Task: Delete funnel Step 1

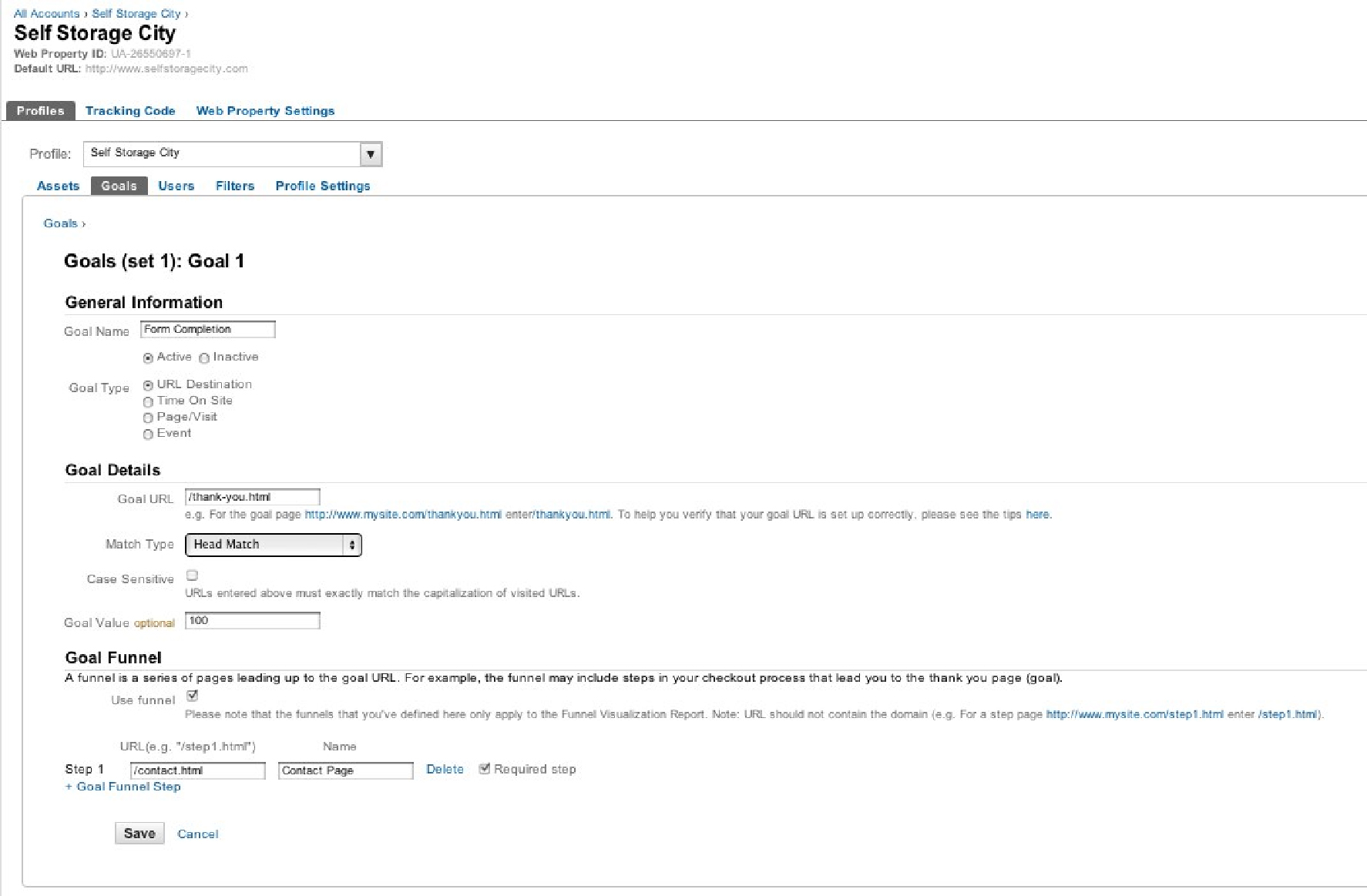Action: click(x=445, y=770)
